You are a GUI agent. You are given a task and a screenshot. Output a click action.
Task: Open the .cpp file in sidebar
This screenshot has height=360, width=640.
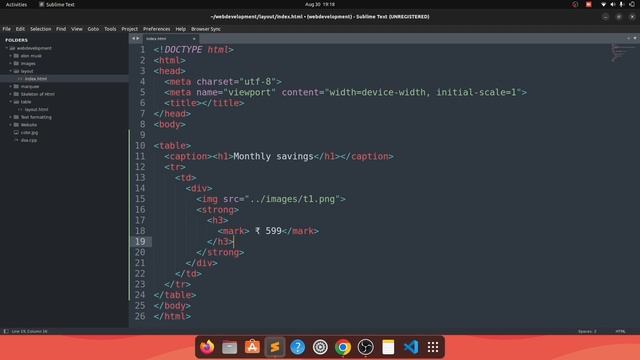point(29,140)
